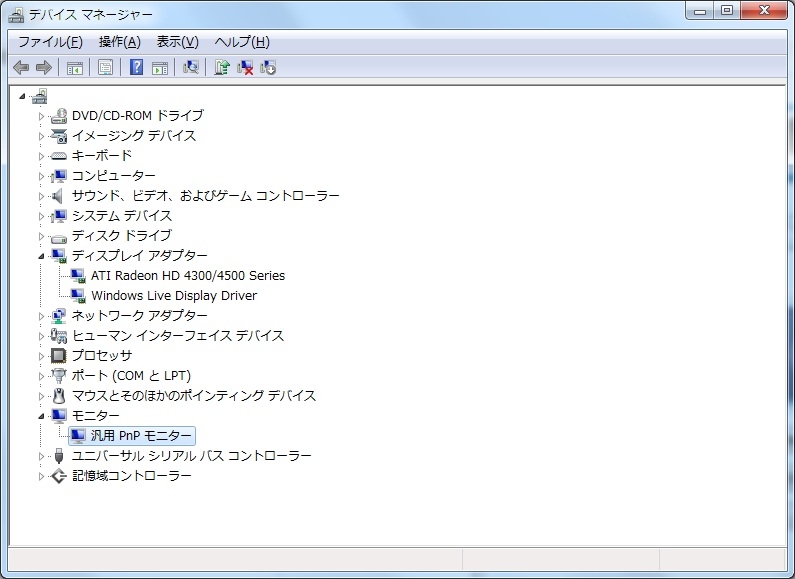The height and width of the screenshot is (579, 795).
Task: Open the 操作(A) menu
Action: (120, 42)
